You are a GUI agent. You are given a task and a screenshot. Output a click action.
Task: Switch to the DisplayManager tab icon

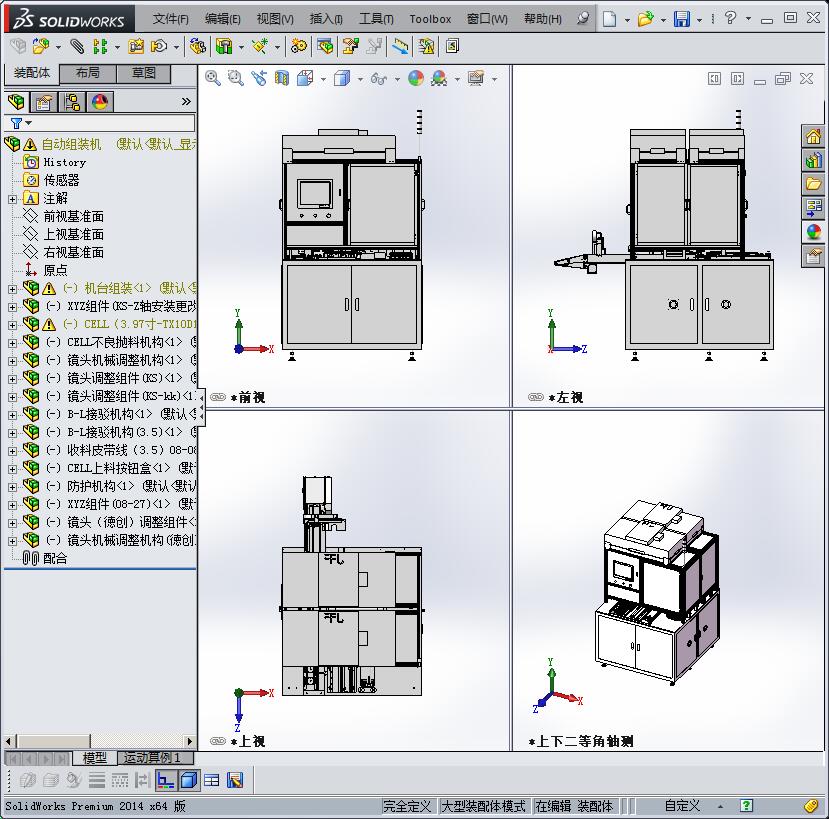point(99,102)
